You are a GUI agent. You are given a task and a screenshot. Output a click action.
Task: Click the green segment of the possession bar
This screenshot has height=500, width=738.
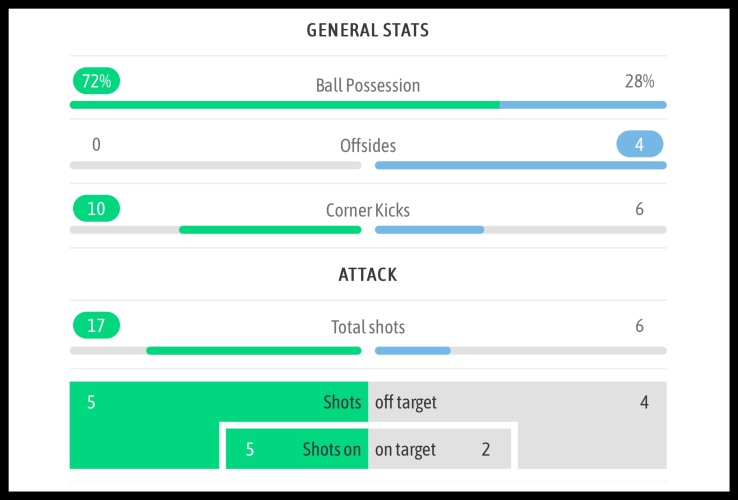(x=284, y=104)
